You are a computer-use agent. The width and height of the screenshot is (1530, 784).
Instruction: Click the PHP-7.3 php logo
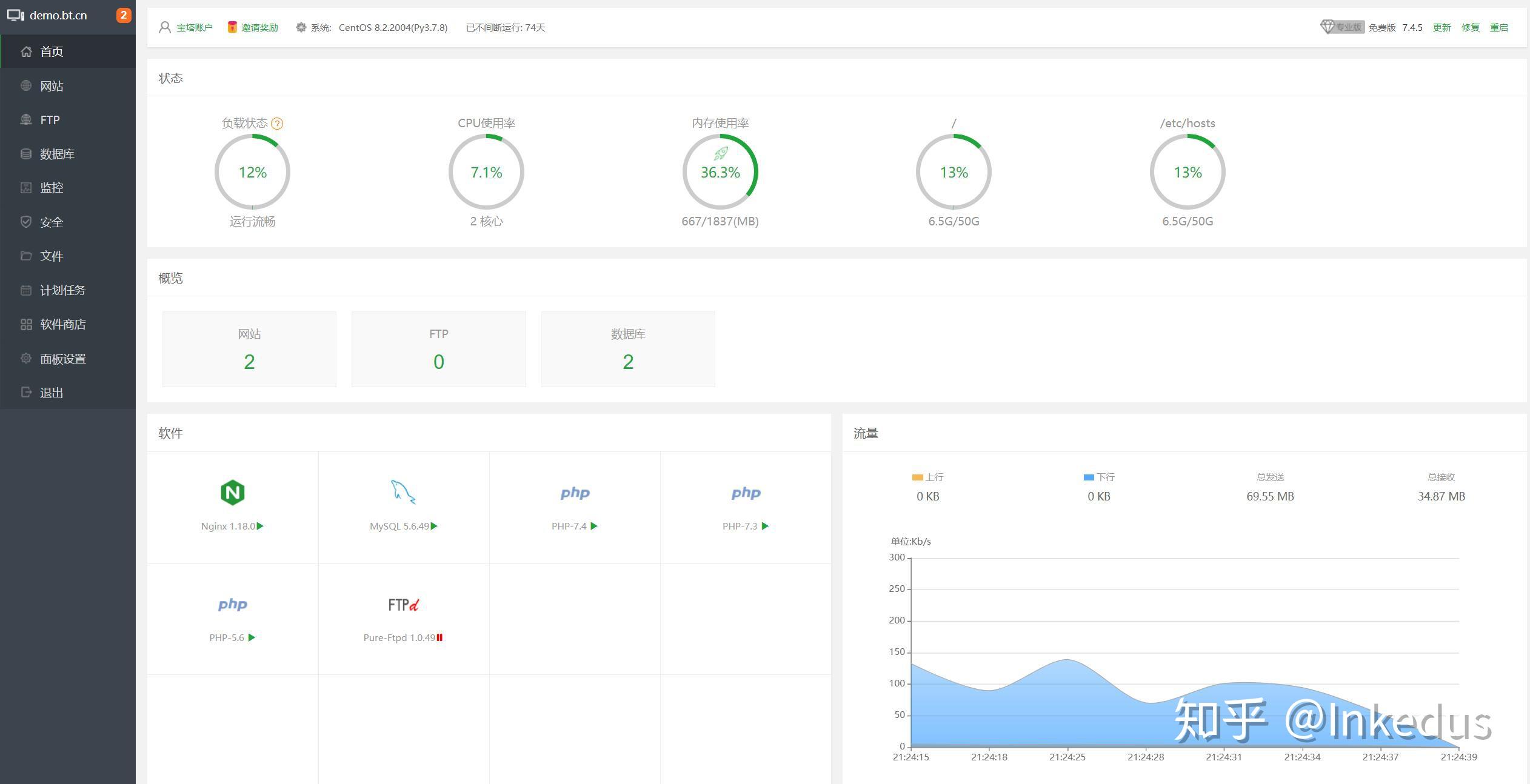pyautogui.click(x=746, y=493)
